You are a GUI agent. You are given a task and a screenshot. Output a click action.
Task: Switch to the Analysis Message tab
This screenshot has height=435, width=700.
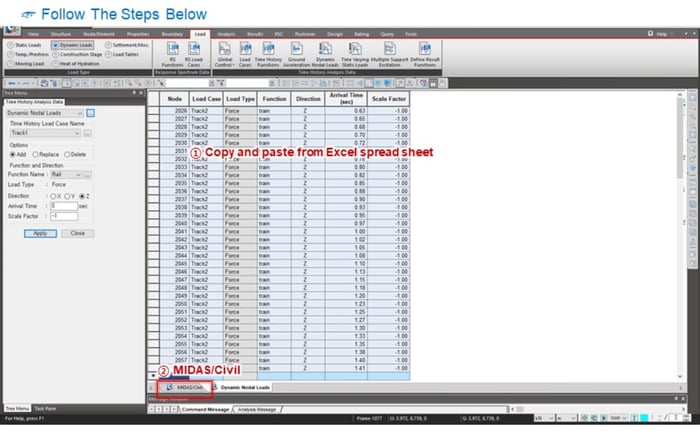tap(257, 410)
